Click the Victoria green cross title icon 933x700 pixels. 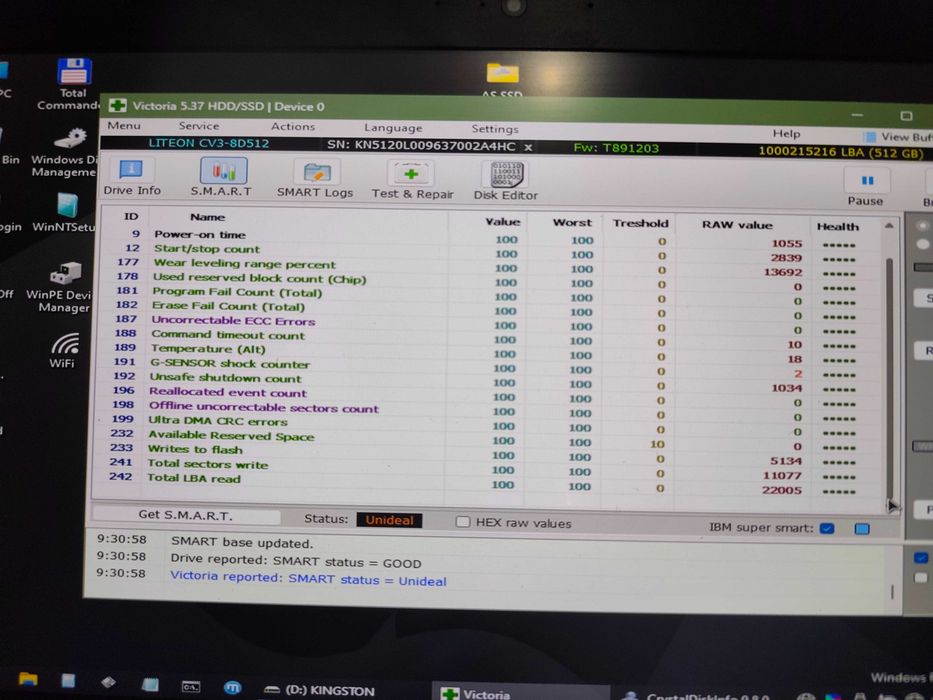[x=117, y=105]
